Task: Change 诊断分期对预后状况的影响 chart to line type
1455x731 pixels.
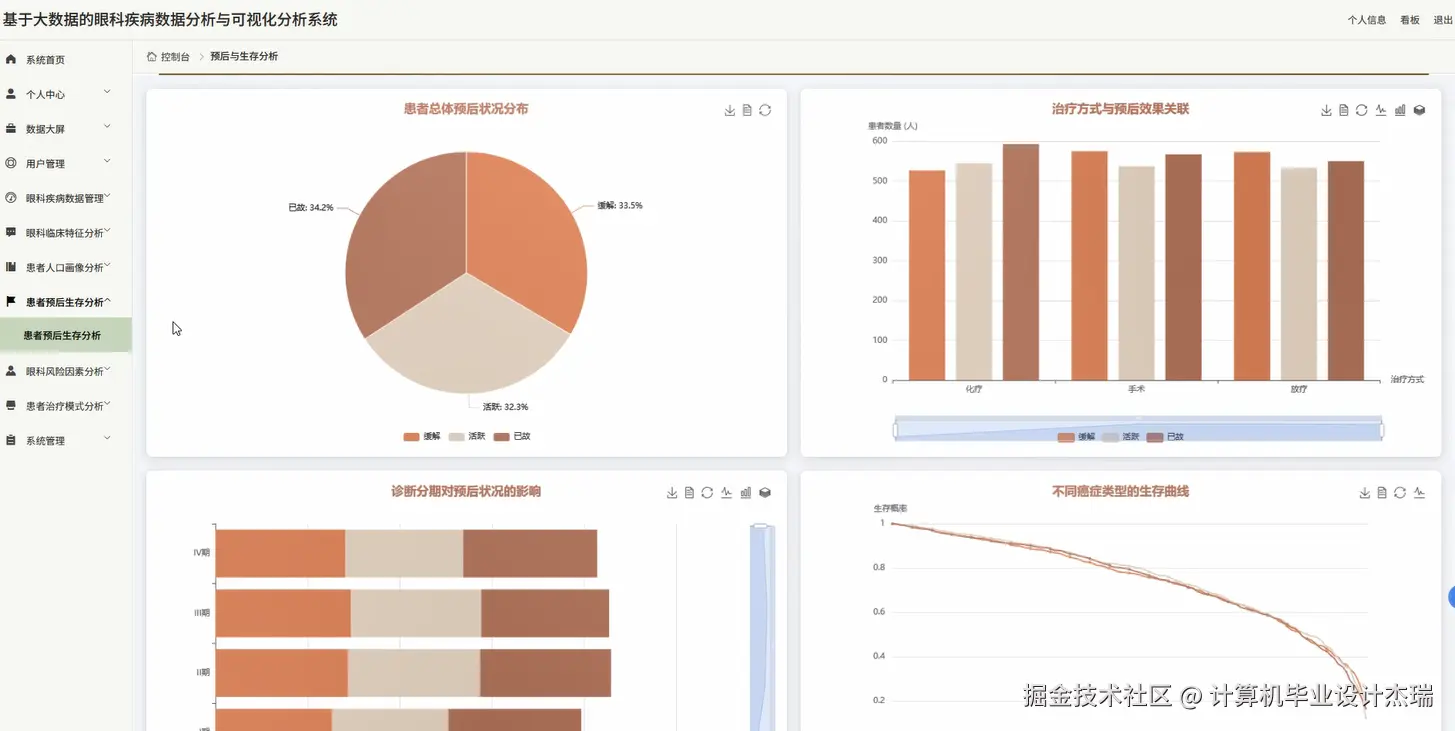Action: click(x=727, y=492)
